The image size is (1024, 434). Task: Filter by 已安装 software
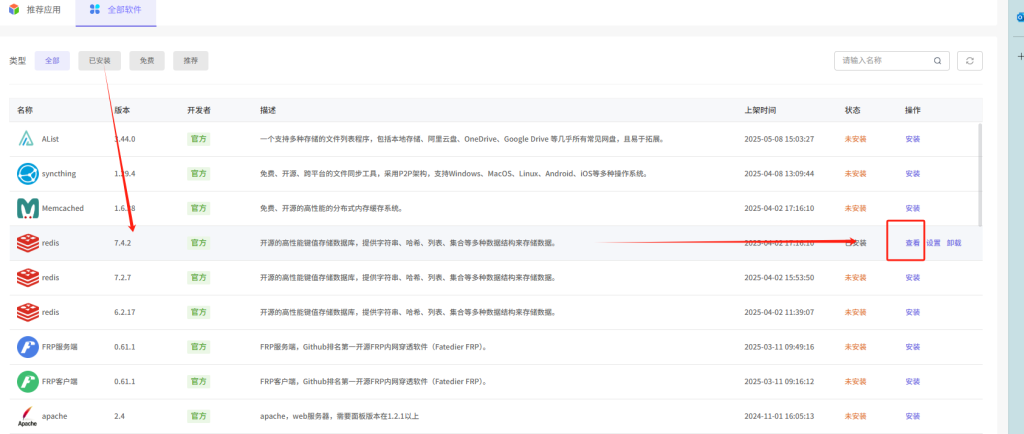[99, 61]
